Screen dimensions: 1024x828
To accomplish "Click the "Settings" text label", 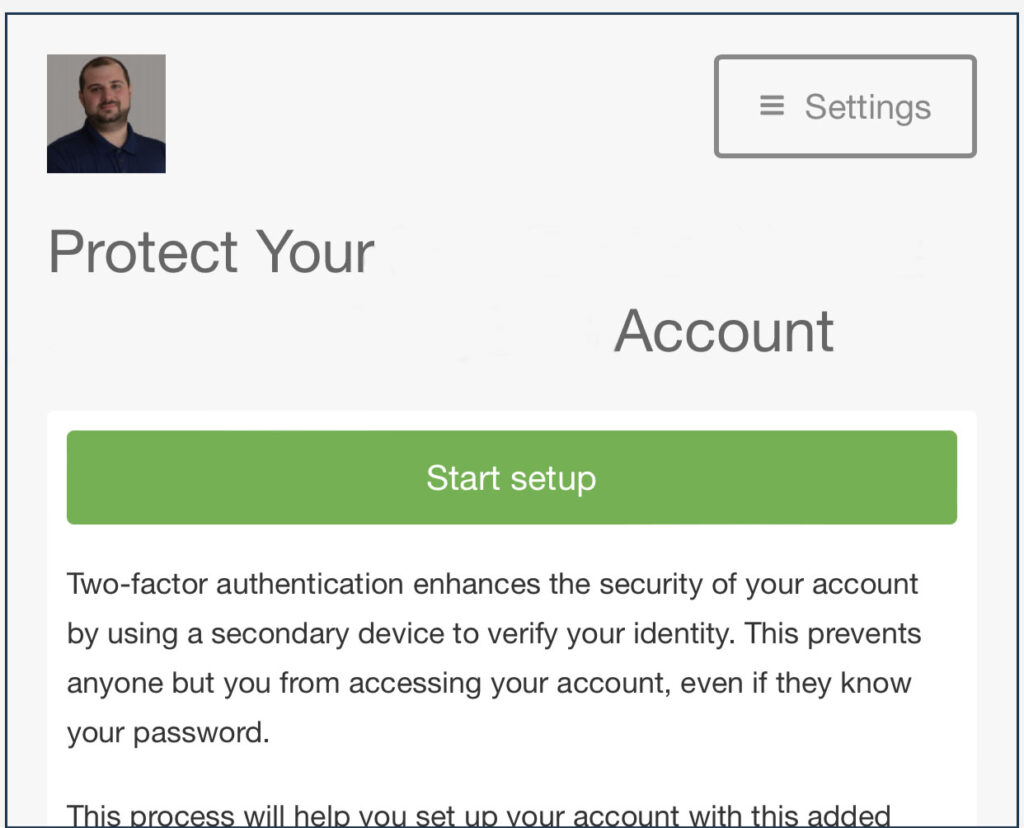I will coord(867,108).
